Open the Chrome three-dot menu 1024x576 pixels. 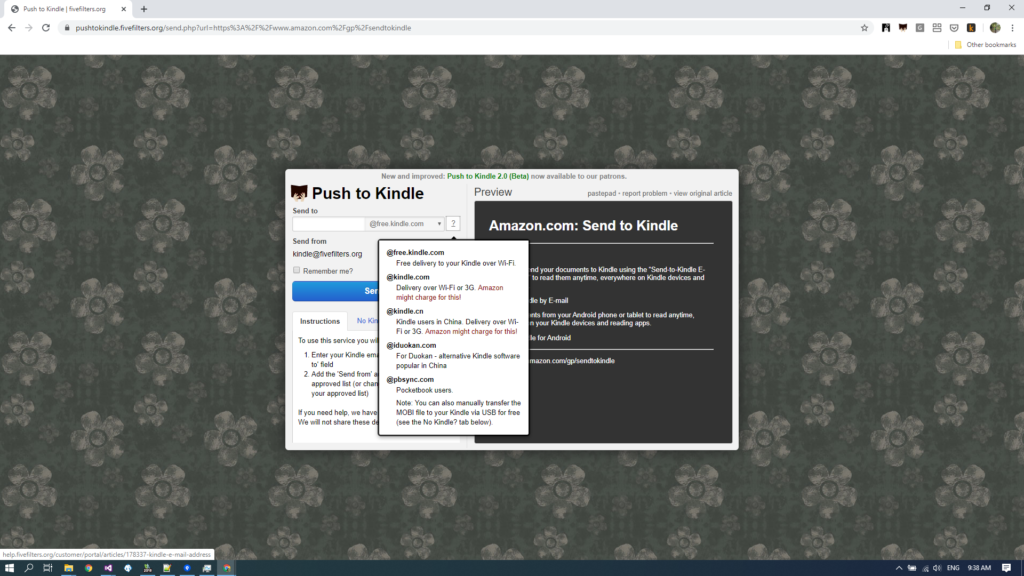coord(1012,28)
